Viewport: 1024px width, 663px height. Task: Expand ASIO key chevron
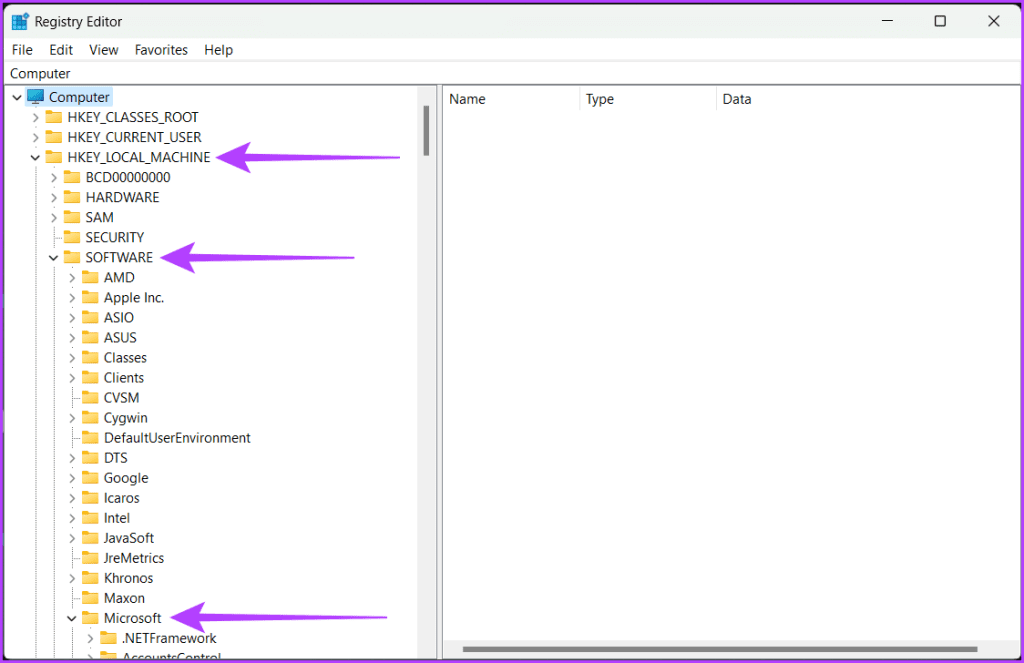point(72,318)
